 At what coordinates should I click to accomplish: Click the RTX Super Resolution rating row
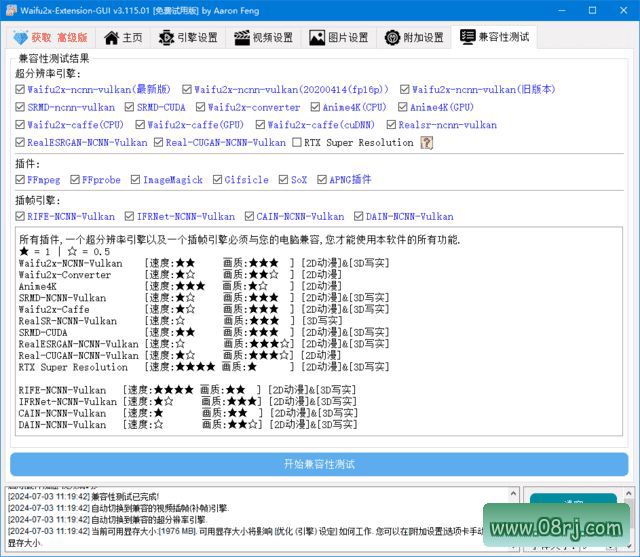pyautogui.click(x=204, y=367)
